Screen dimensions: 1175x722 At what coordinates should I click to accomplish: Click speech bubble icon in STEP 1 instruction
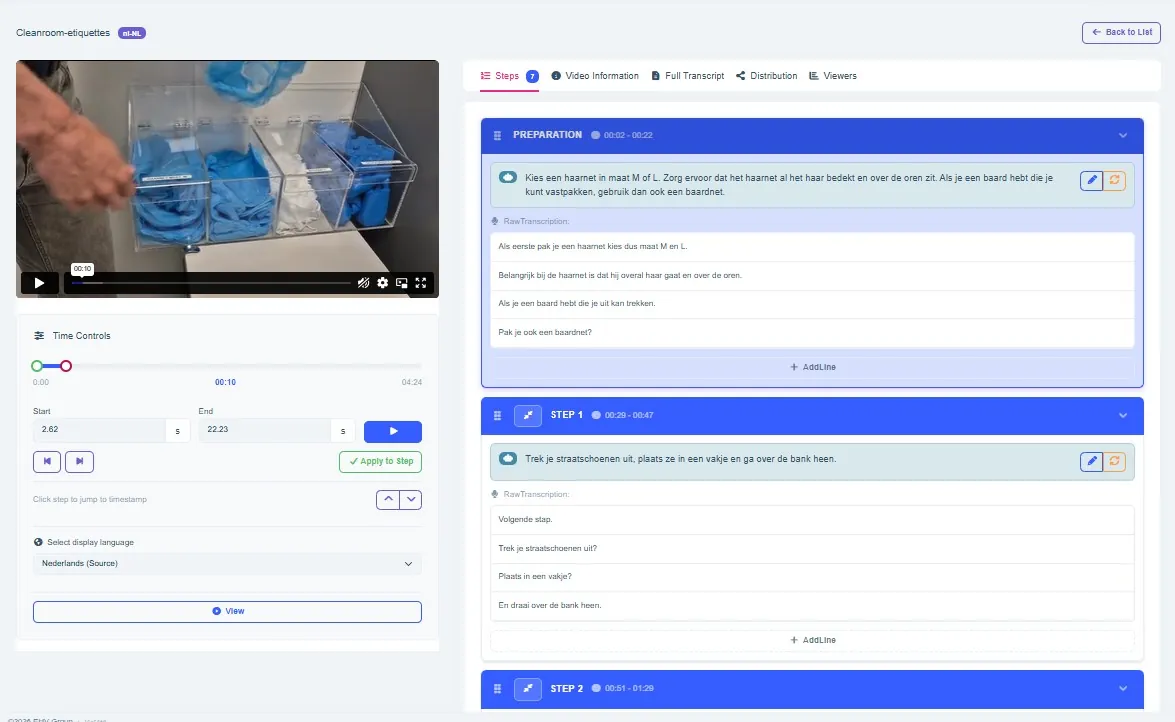pyautogui.click(x=507, y=458)
